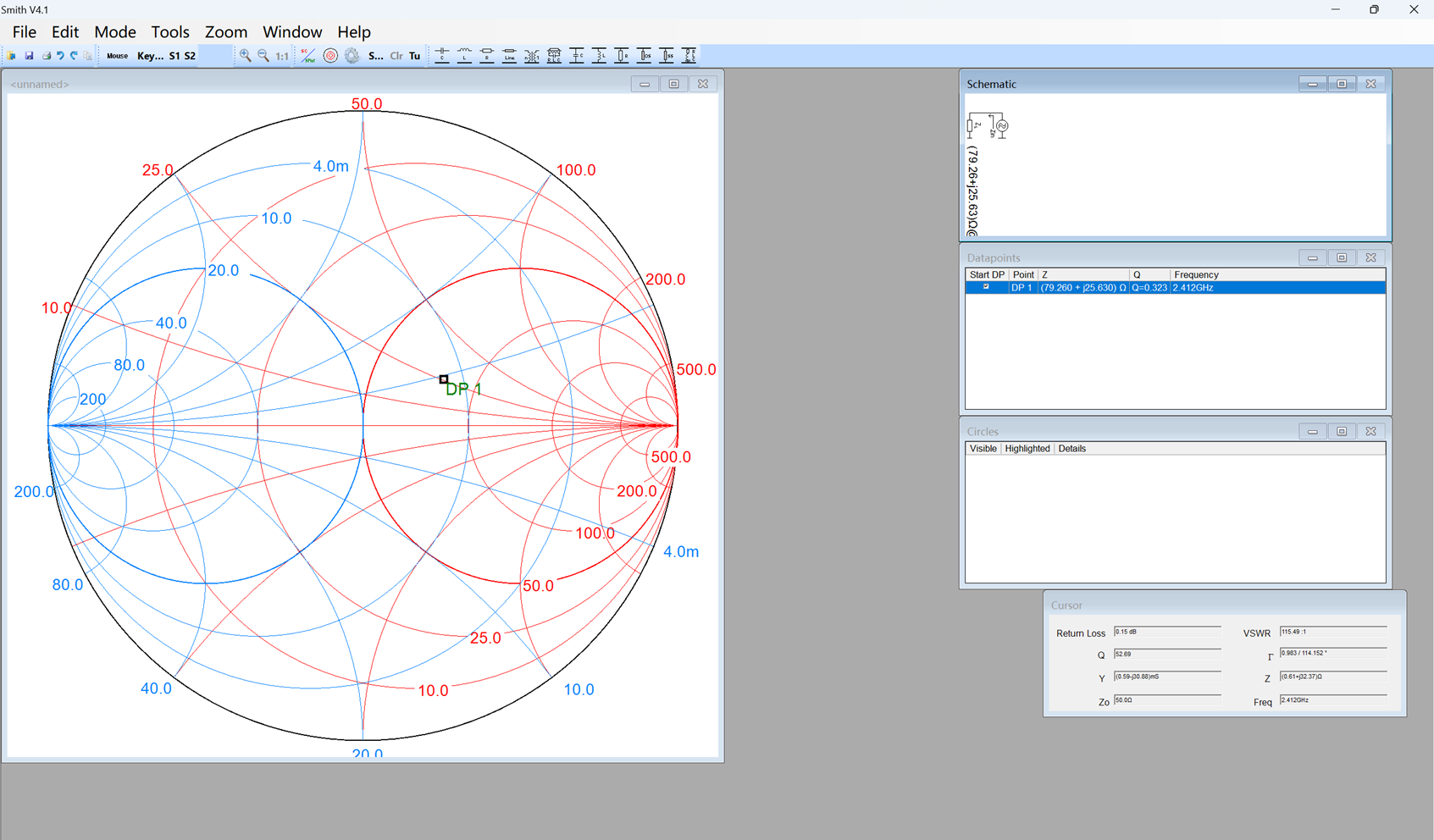Image resolution: width=1434 pixels, height=840 pixels.
Task: Insert a shunt capacitor element
Action: click(577, 56)
